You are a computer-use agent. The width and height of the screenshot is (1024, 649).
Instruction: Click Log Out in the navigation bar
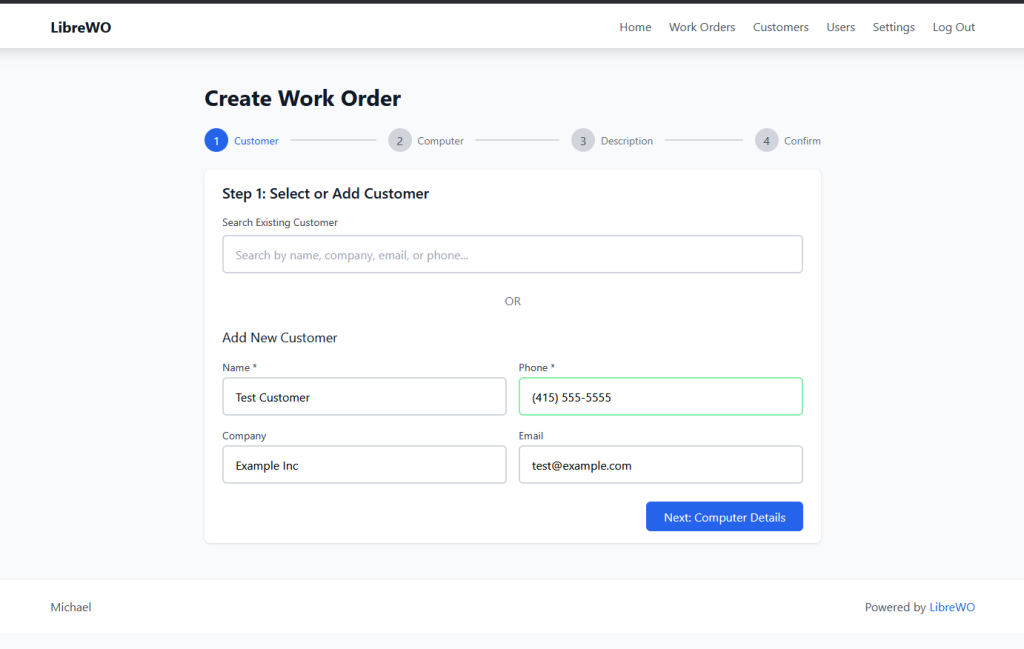(953, 27)
